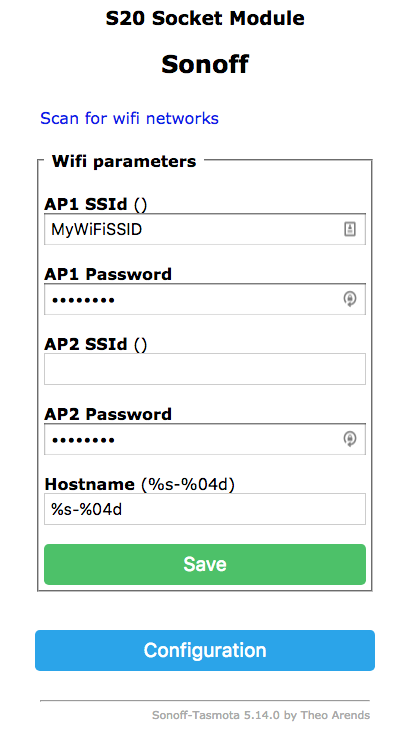Click the Wifi parameters group legend

coord(124,161)
